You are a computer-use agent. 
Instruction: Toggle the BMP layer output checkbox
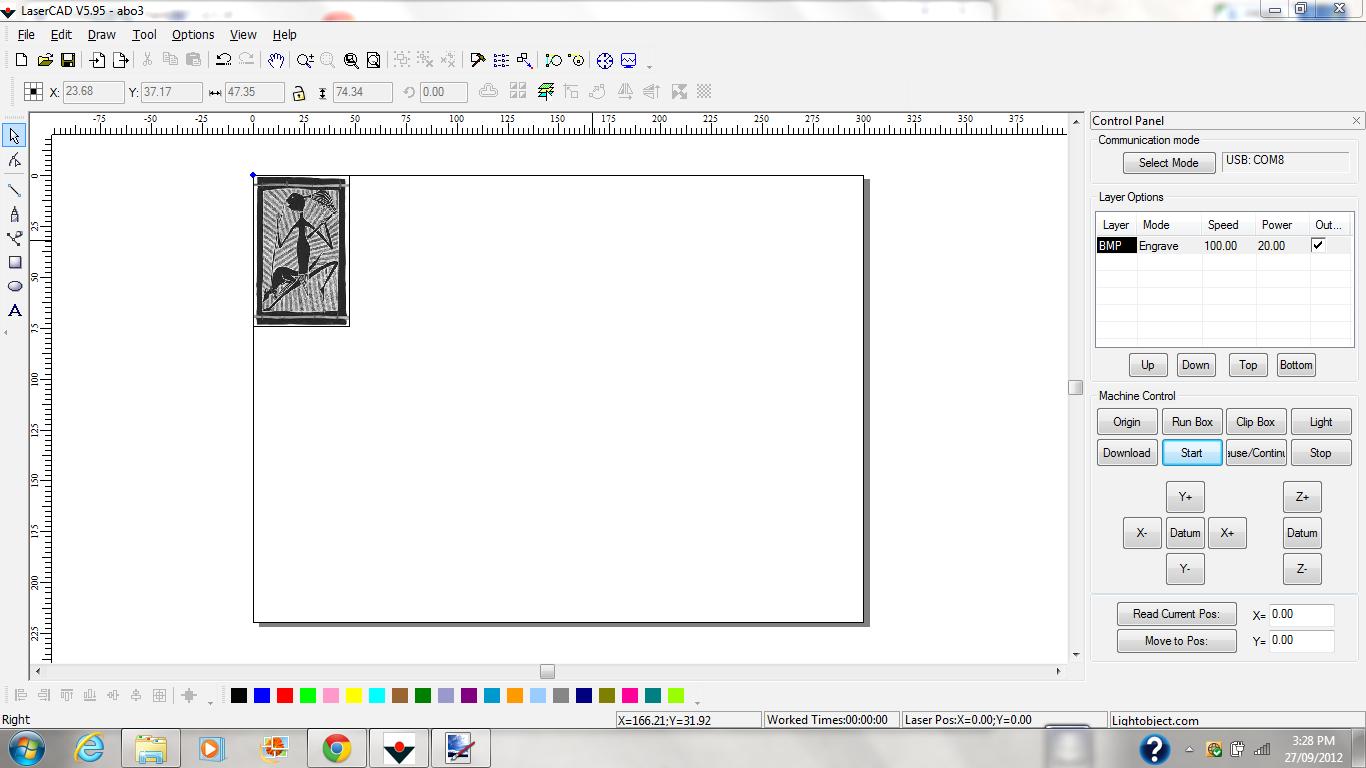pyautogui.click(x=1318, y=245)
